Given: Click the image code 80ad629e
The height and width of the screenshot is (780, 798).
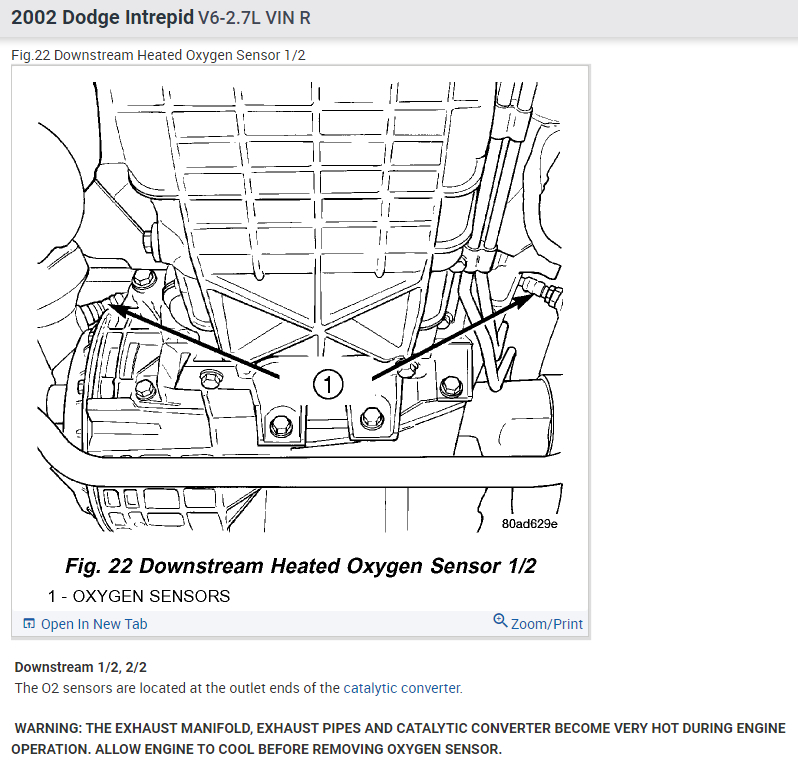Looking at the screenshot, I should tap(529, 524).
